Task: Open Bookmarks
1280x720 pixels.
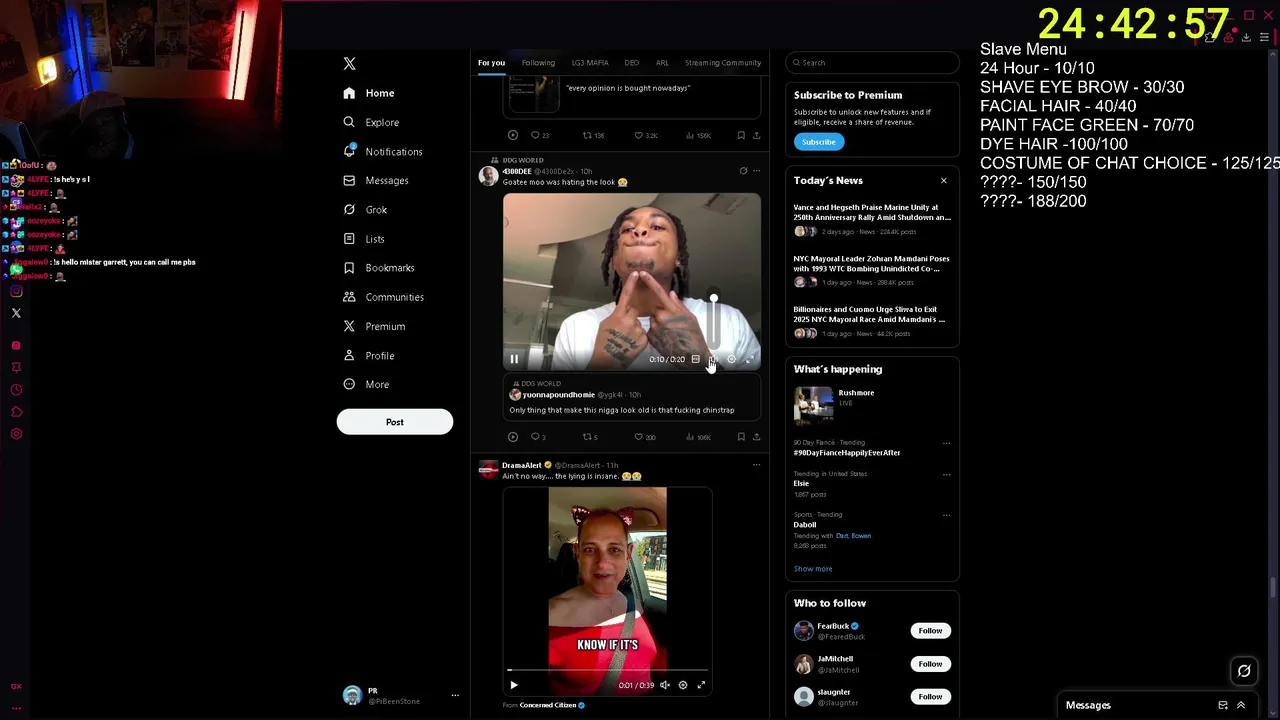Action: 379,268
